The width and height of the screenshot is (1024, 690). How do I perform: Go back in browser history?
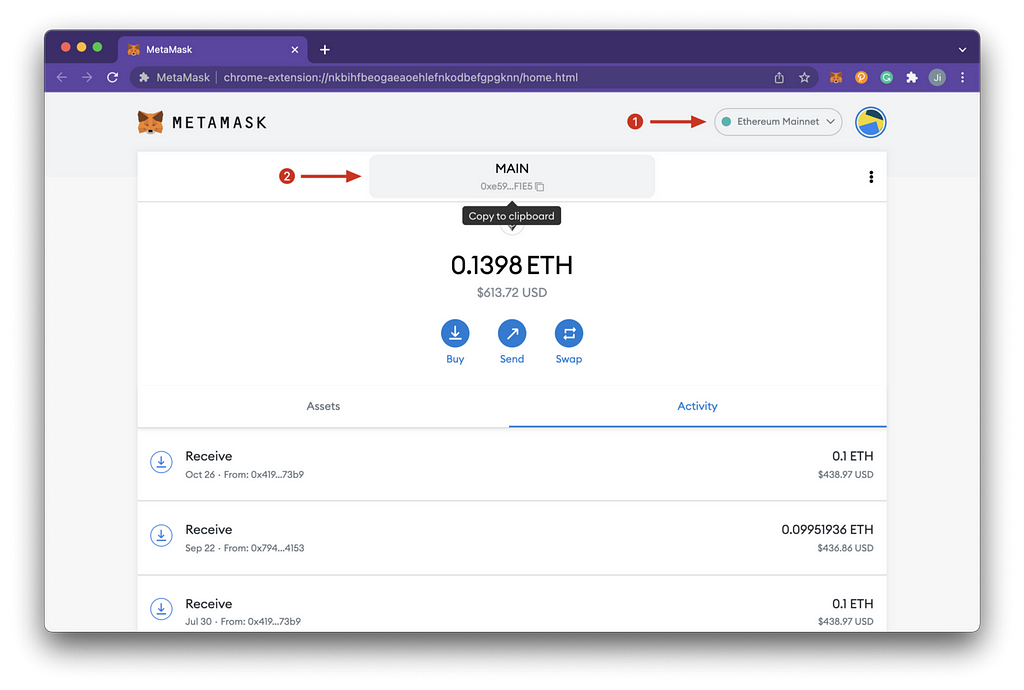tap(62, 77)
